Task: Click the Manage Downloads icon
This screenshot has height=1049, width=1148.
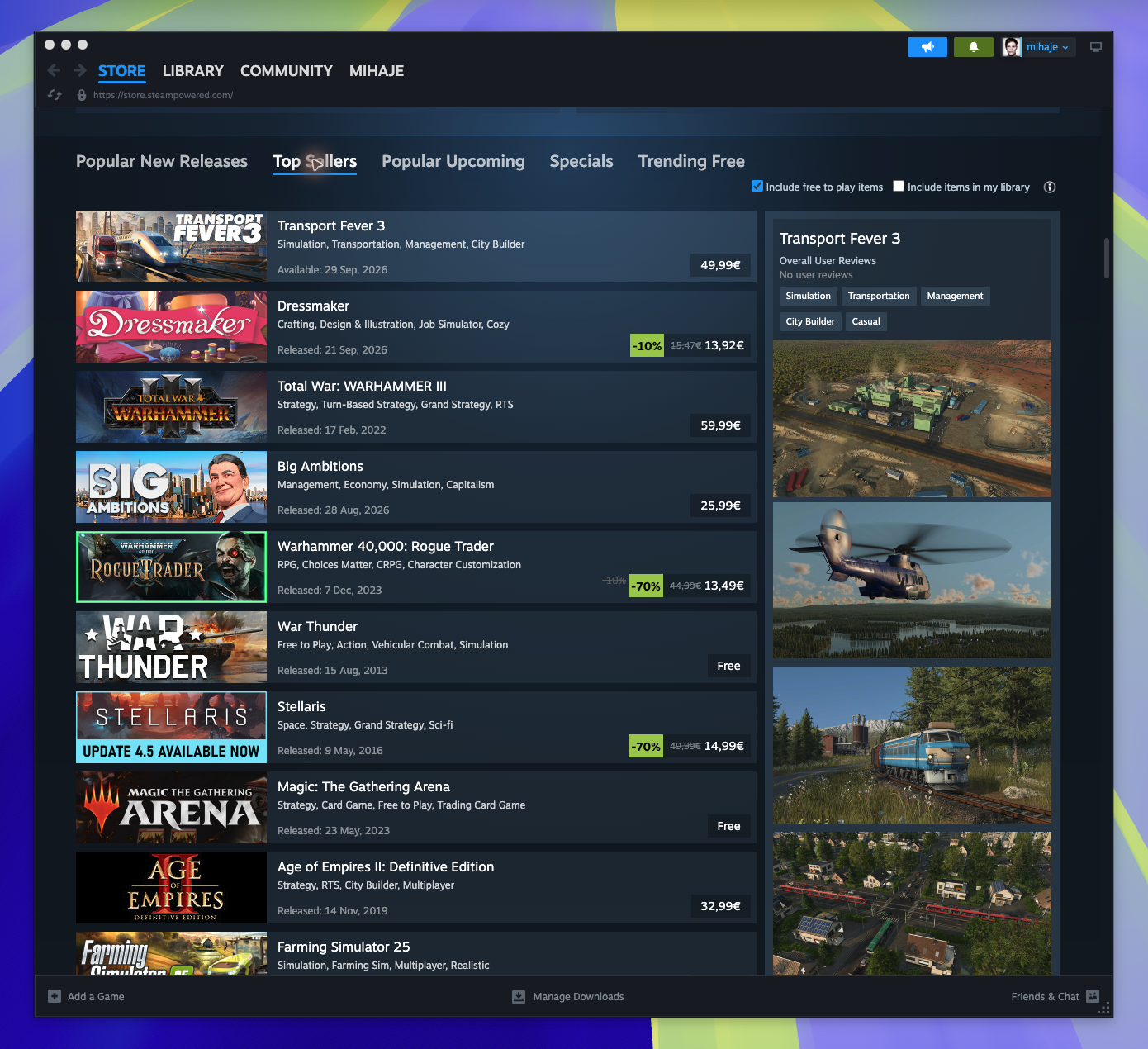Action: [519, 996]
